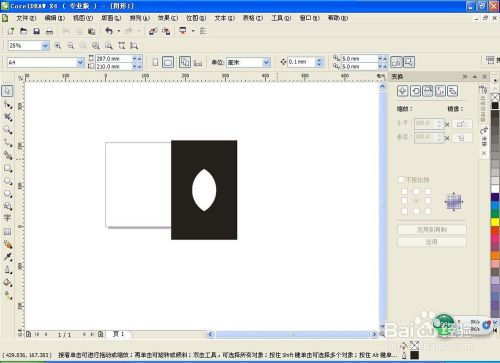Adjust the 0.1 mm nudge offset spinner
The width and height of the screenshot is (500, 363).
[x=319, y=62]
